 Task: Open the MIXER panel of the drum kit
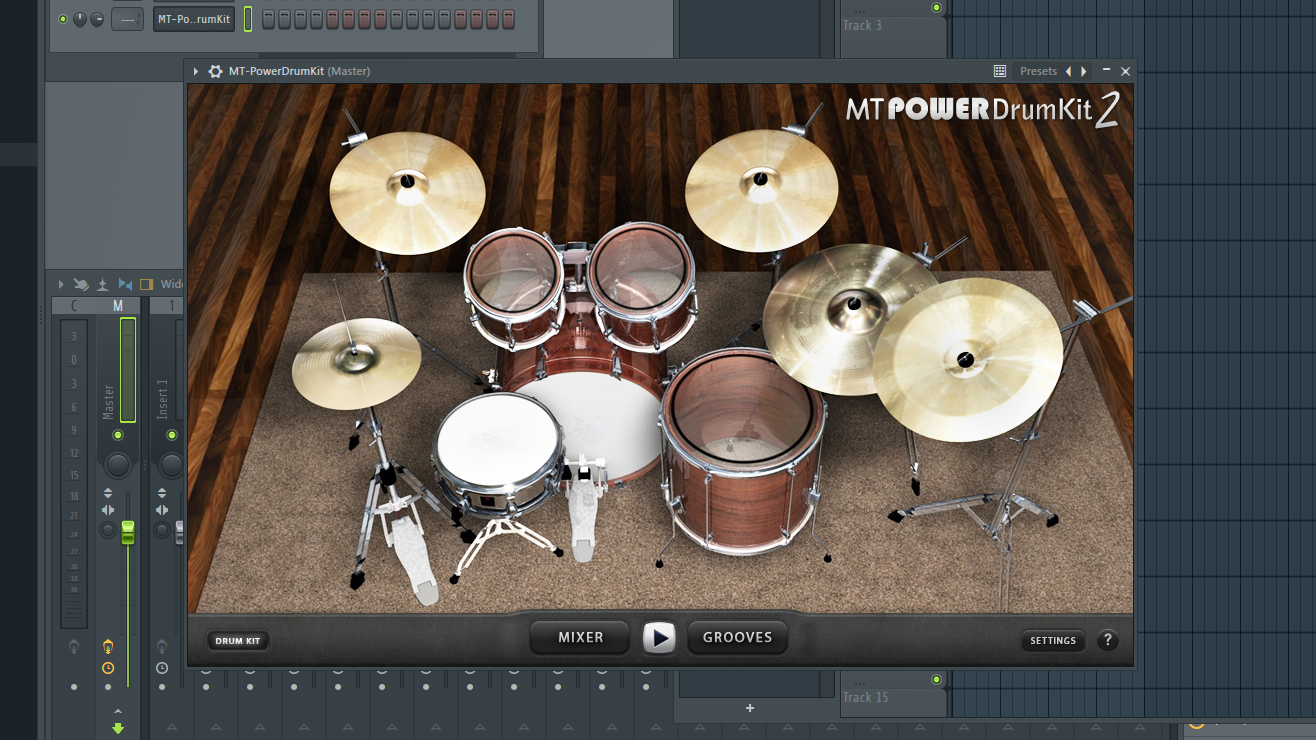[x=580, y=638]
